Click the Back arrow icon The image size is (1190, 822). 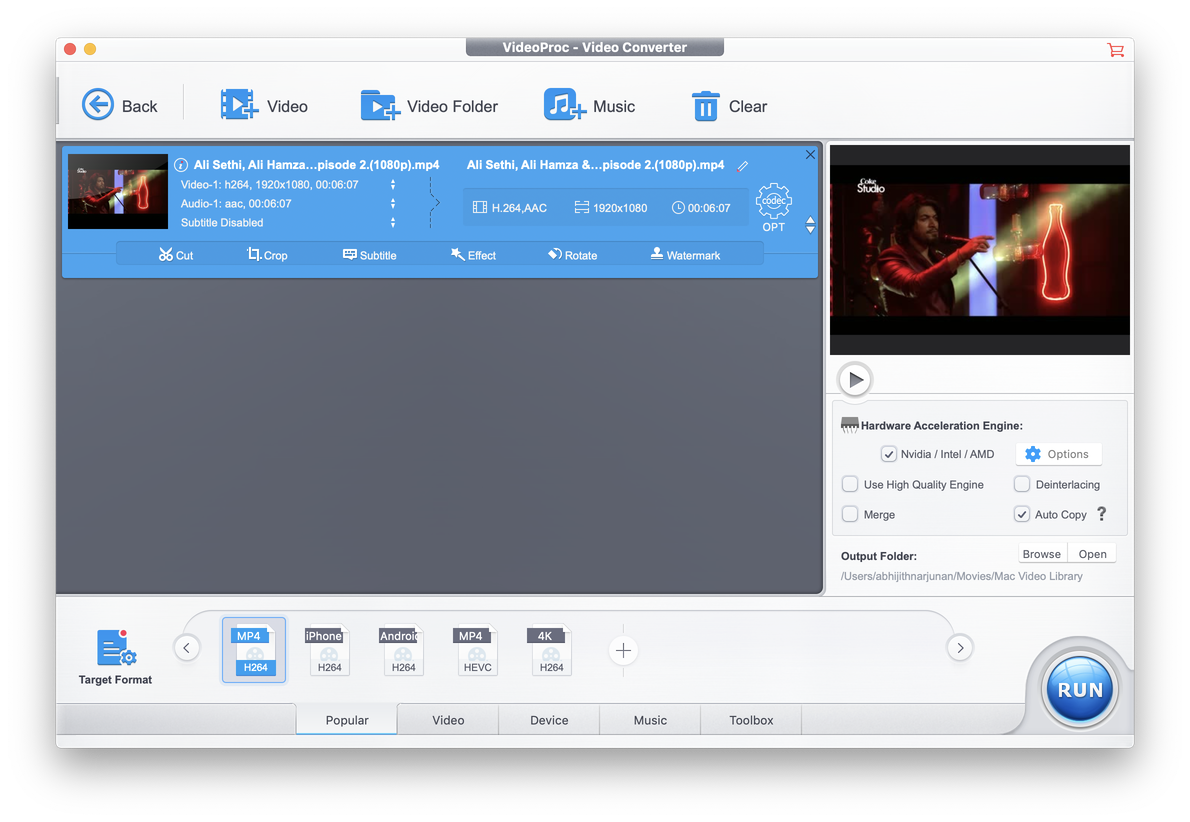[98, 105]
